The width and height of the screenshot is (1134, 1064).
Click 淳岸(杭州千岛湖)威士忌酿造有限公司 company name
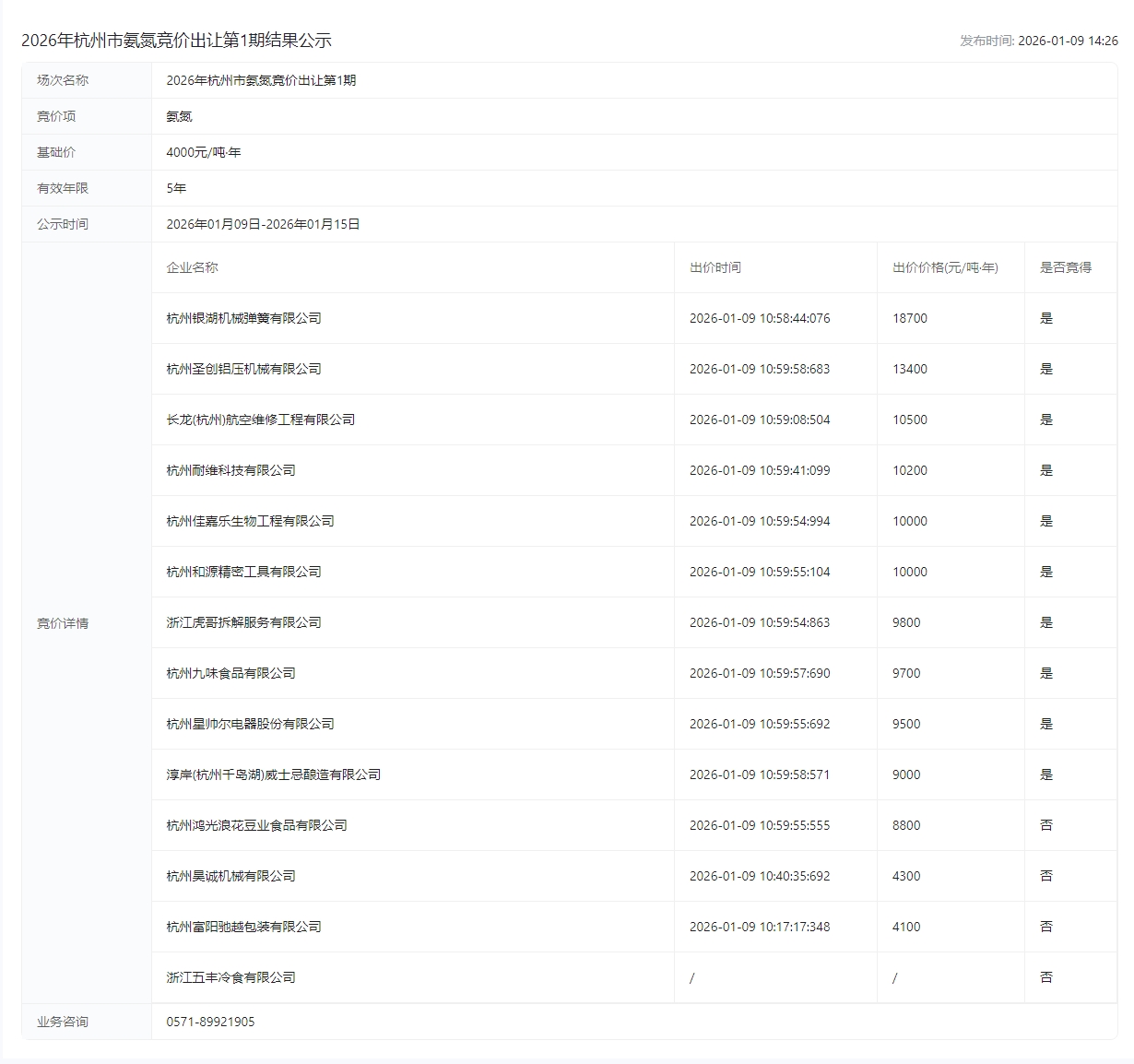273,774
